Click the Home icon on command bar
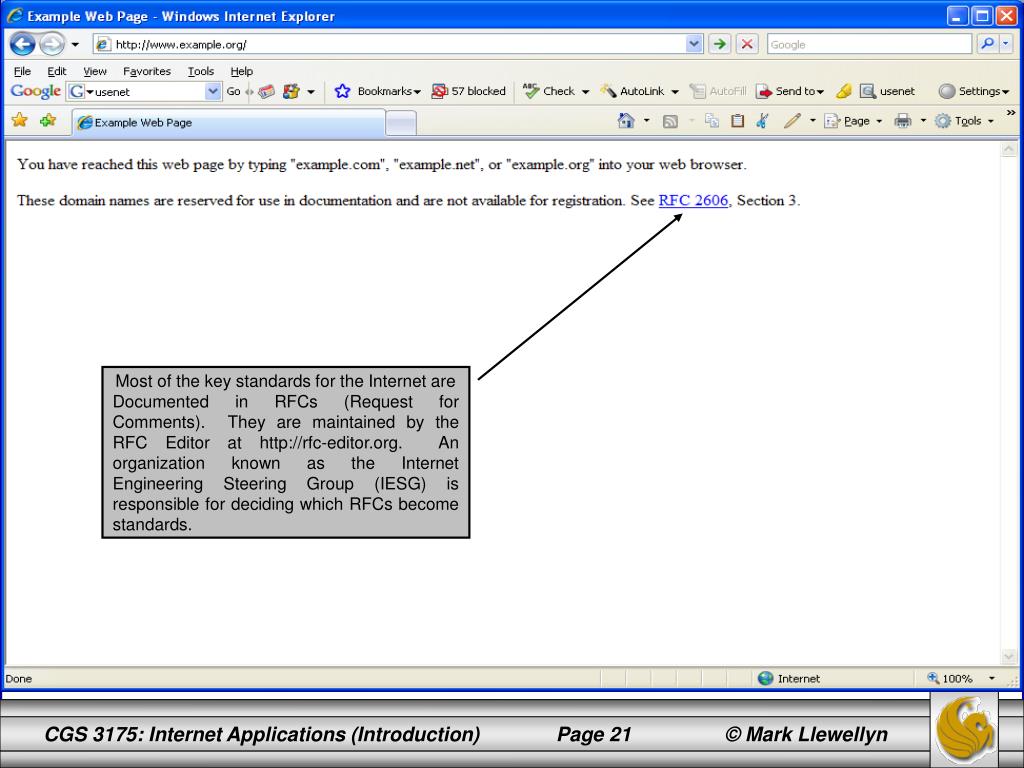The width and height of the screenshot is (1024, 768). point(626,121)
